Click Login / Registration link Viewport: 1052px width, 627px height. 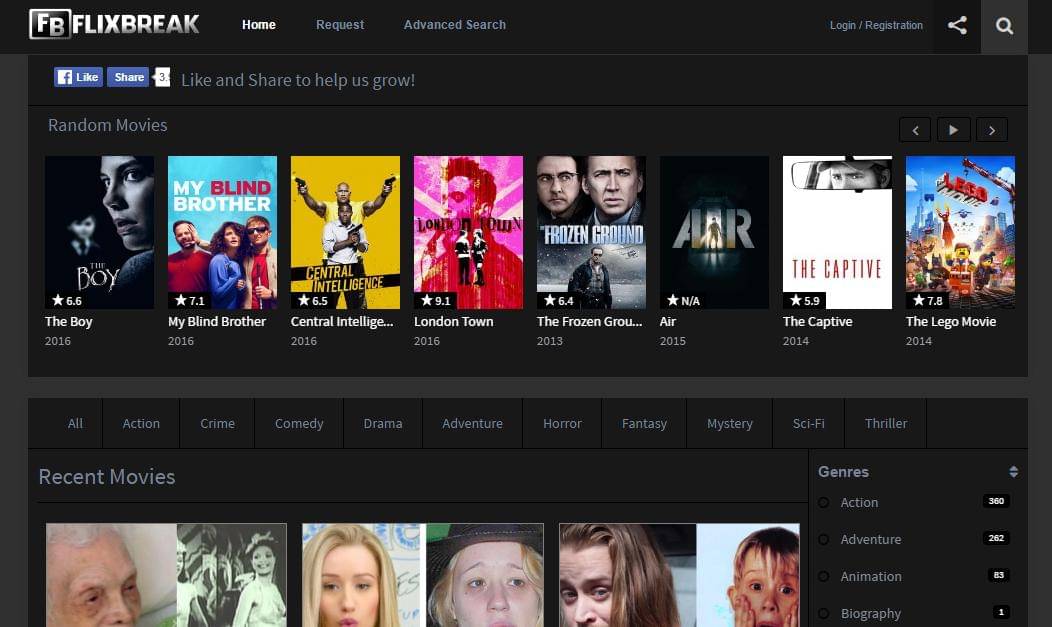[x=876, y=26]
